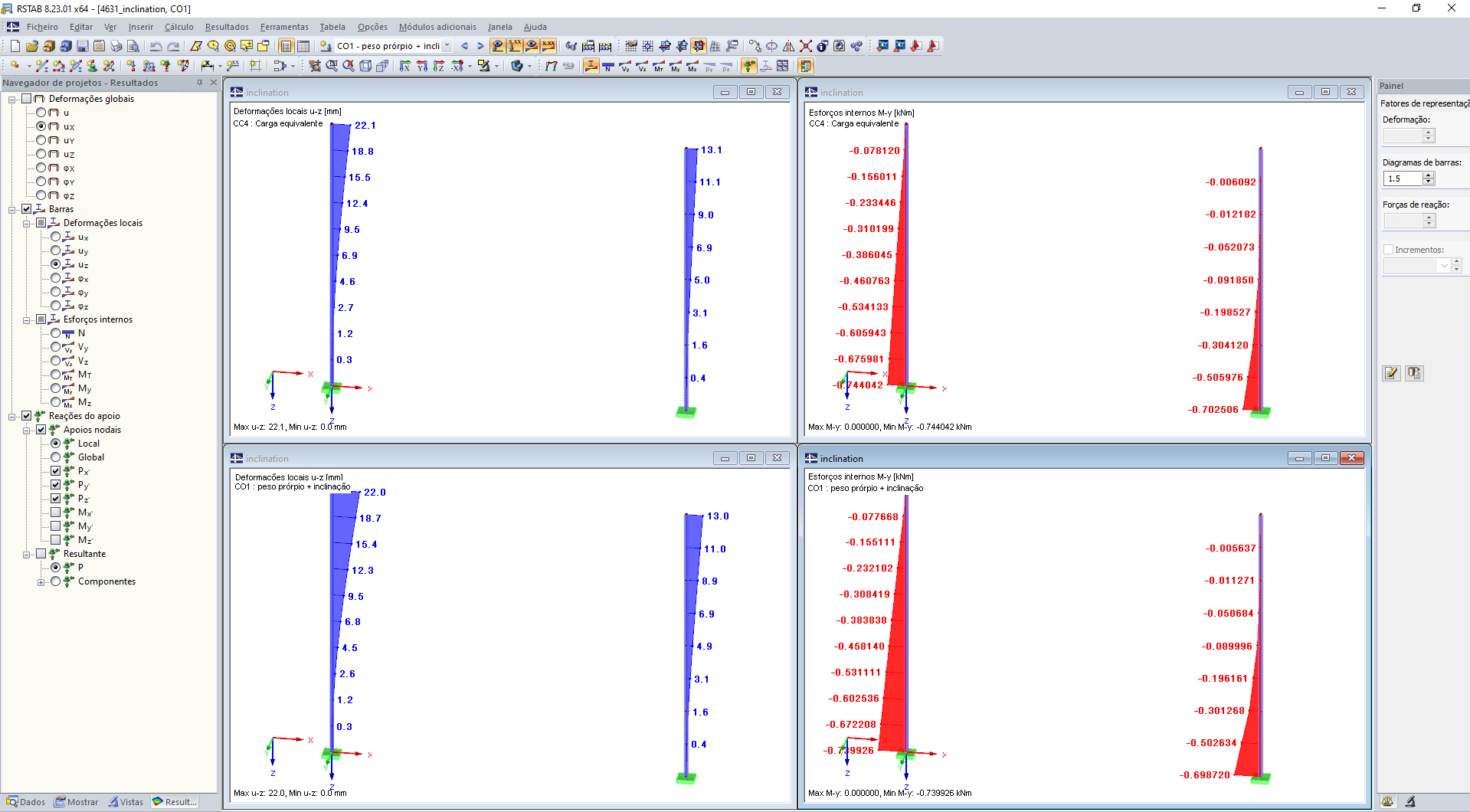Switch to the Mostrar navigator tab
This screenshot has height=812, width=1470.
77,802
